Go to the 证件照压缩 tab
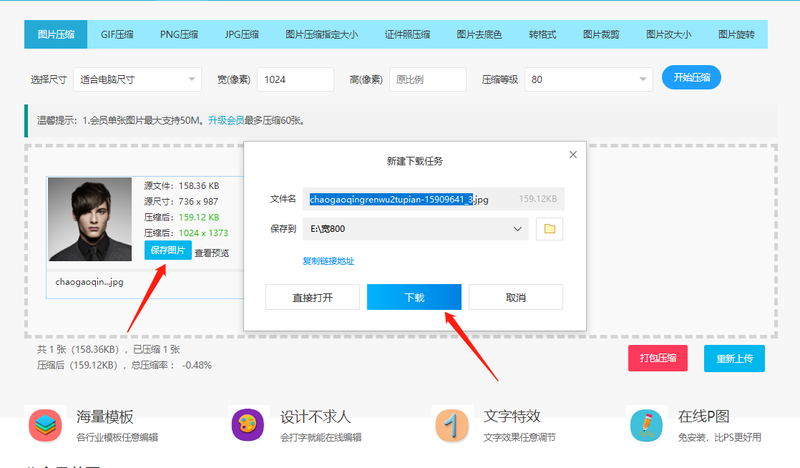This screenshot has height=468, width=800. point(407,35)
